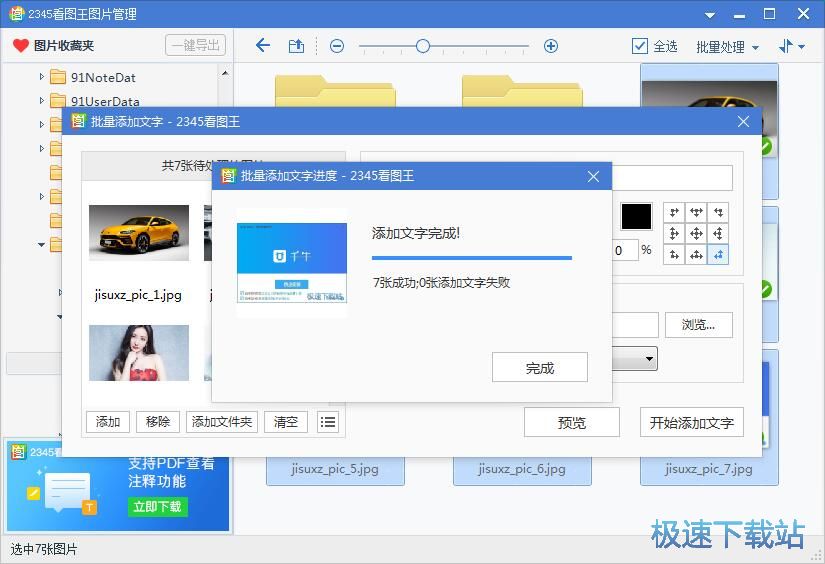Image resolution: width=825 pixels, height=564 pixels.
Task: Click jisuxz_pic_1.jpg file name
Action: 138,295
